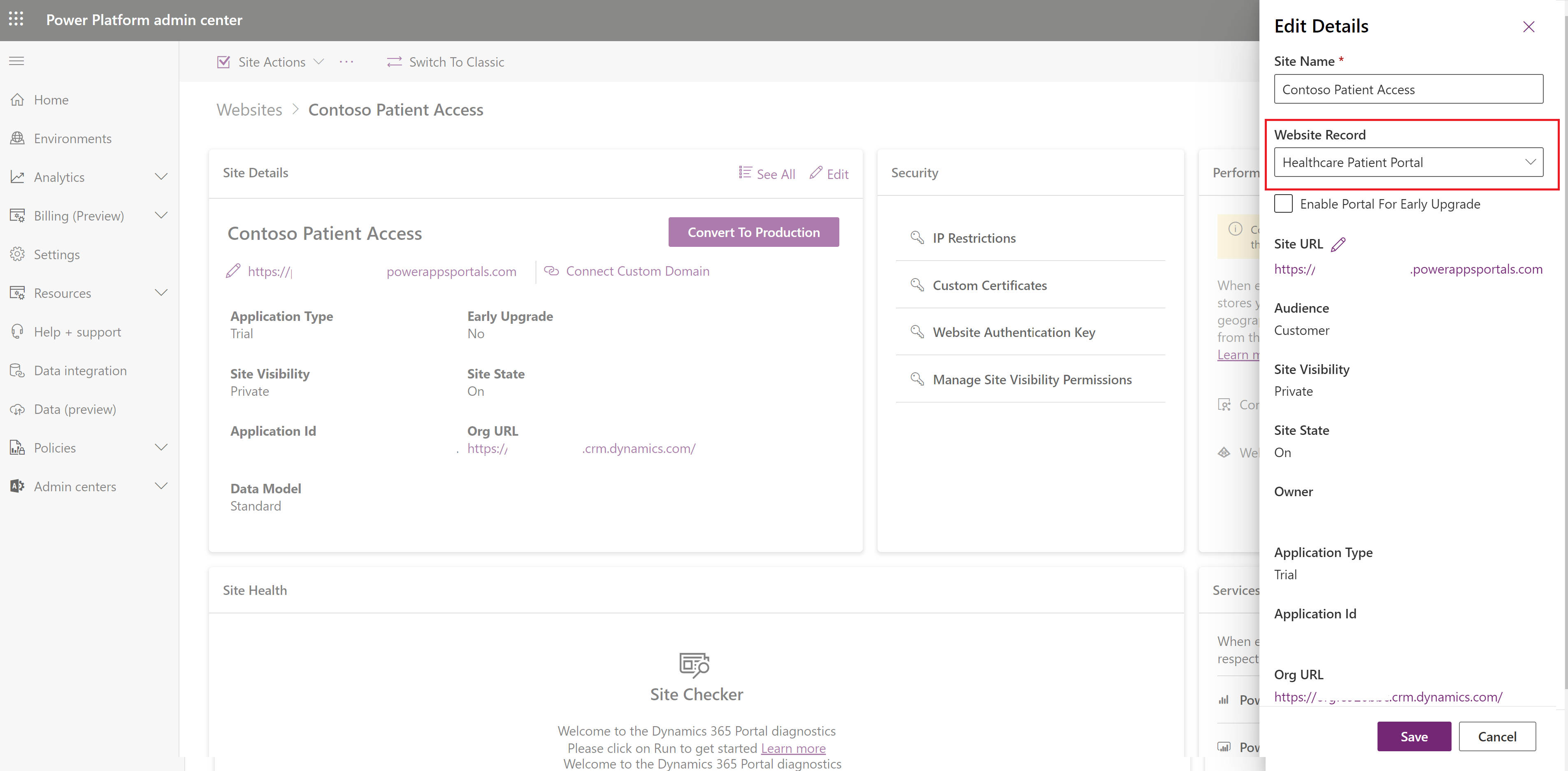Open the Website Record dropdown
1568x771 pixels.
[1408, 163]
